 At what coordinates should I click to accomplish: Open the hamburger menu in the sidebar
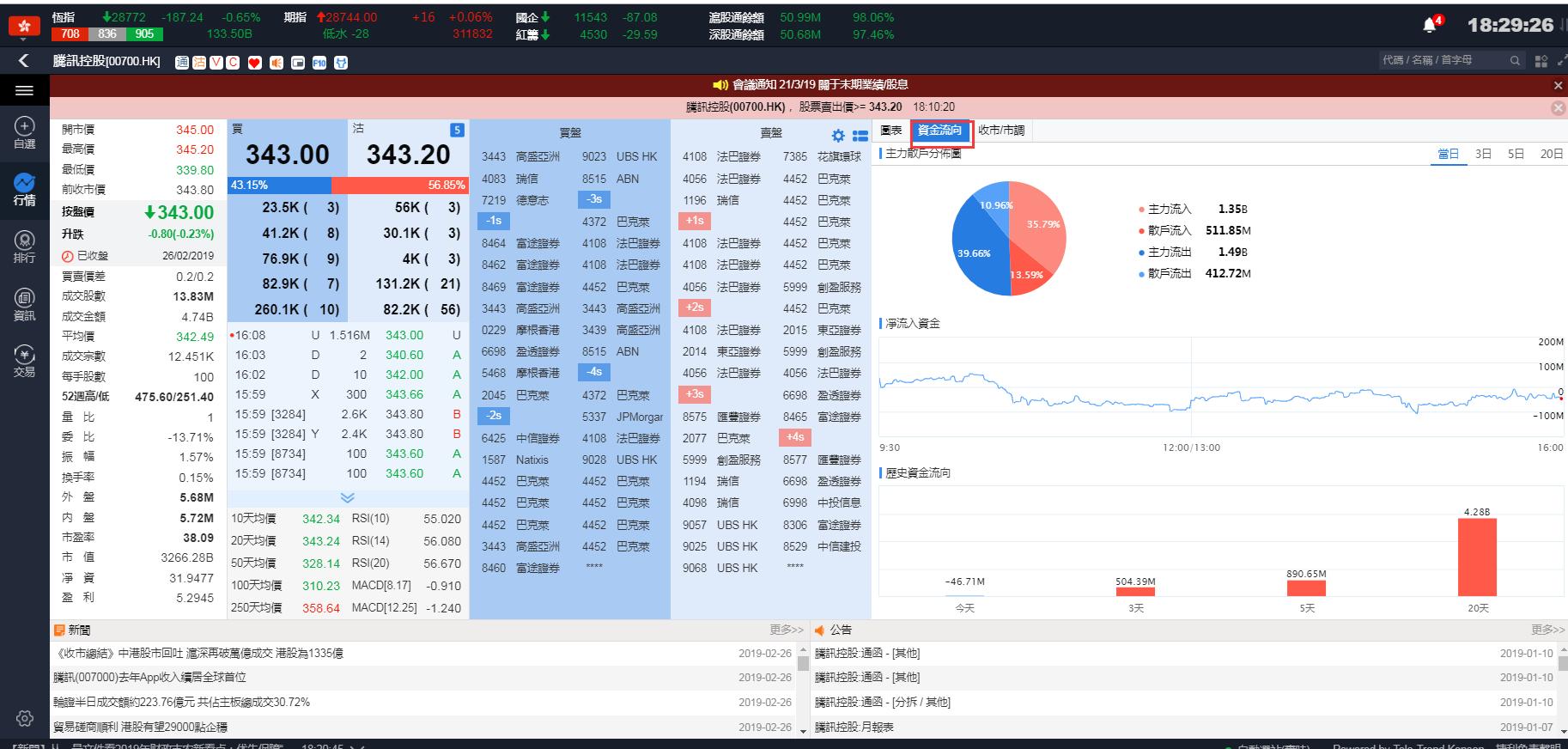pos(24,91)
